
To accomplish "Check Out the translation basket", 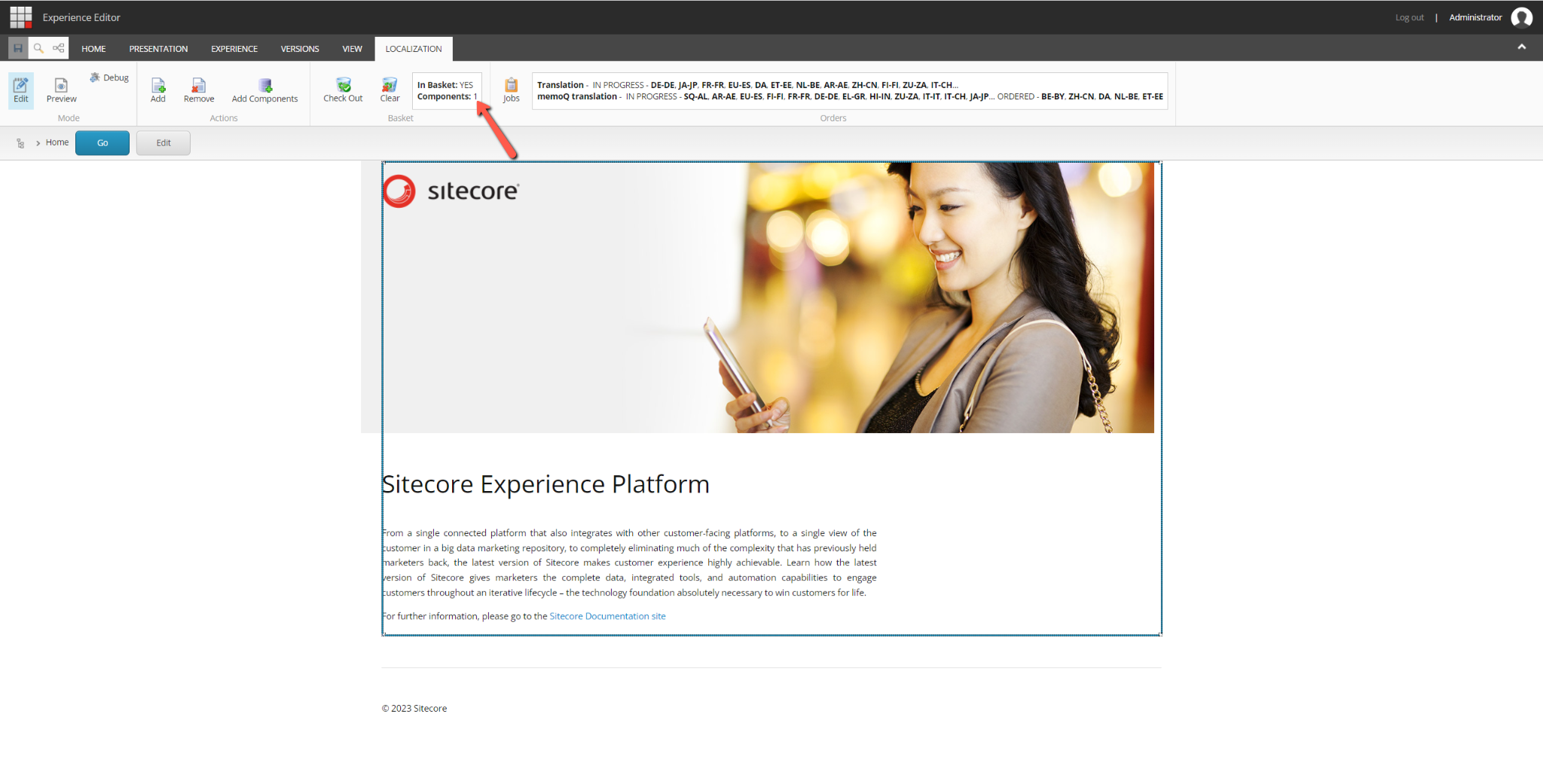I will point(343,90).
